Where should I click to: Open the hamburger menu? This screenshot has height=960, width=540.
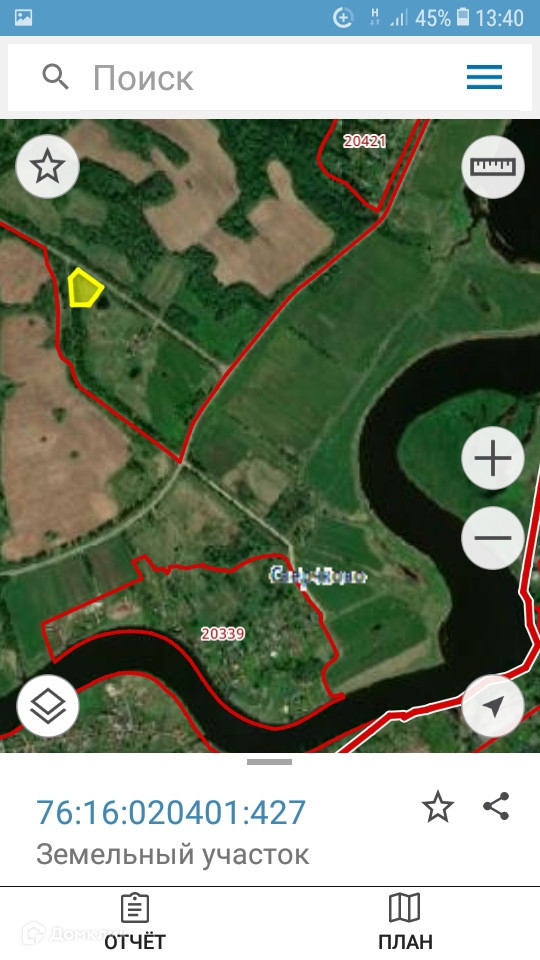click(484, 77)
